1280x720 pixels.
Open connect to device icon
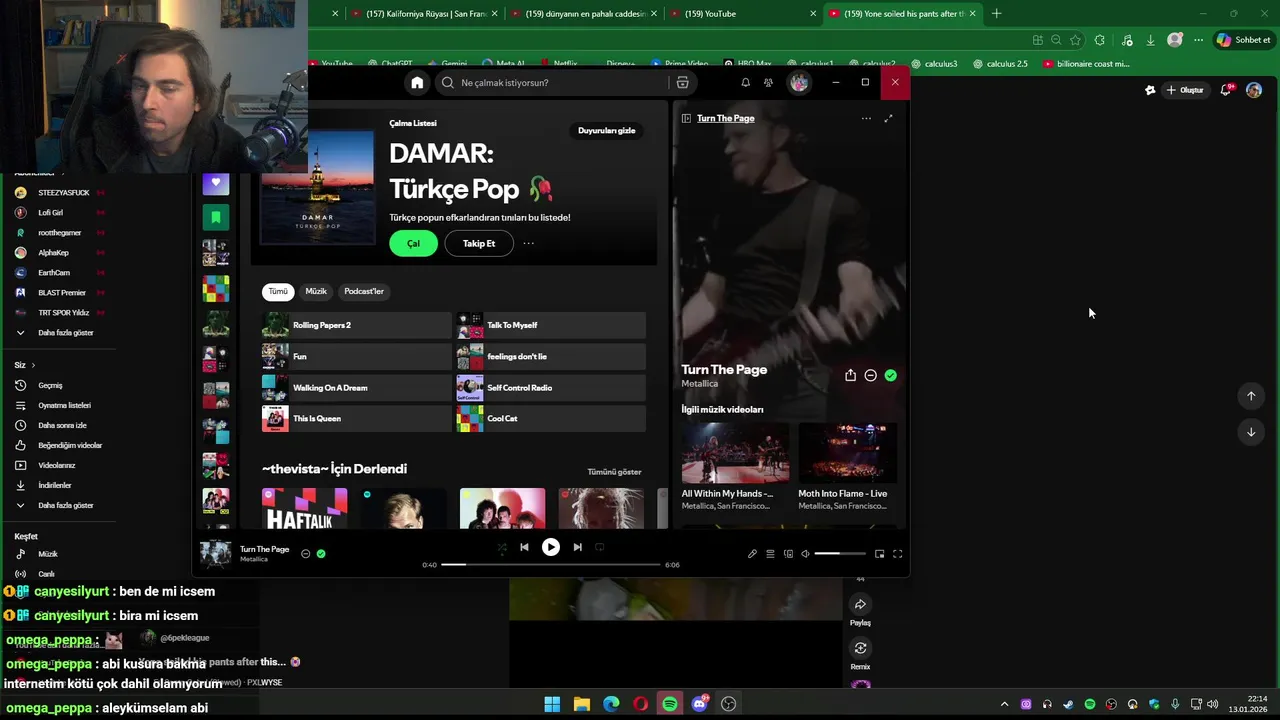coord(788,554)
